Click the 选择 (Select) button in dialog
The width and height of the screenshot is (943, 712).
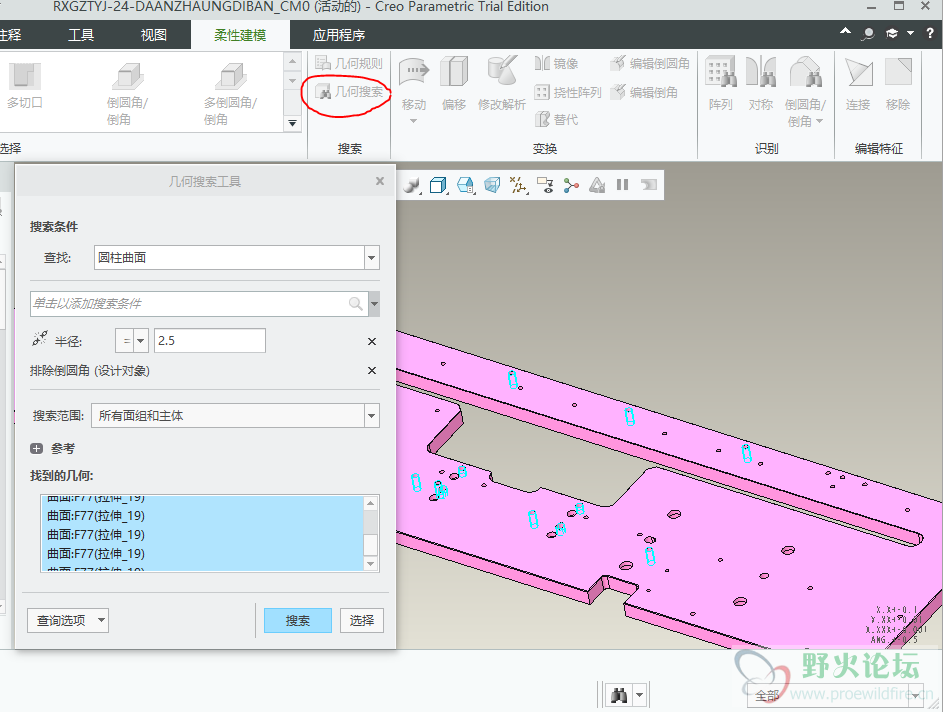pos(361,620)
